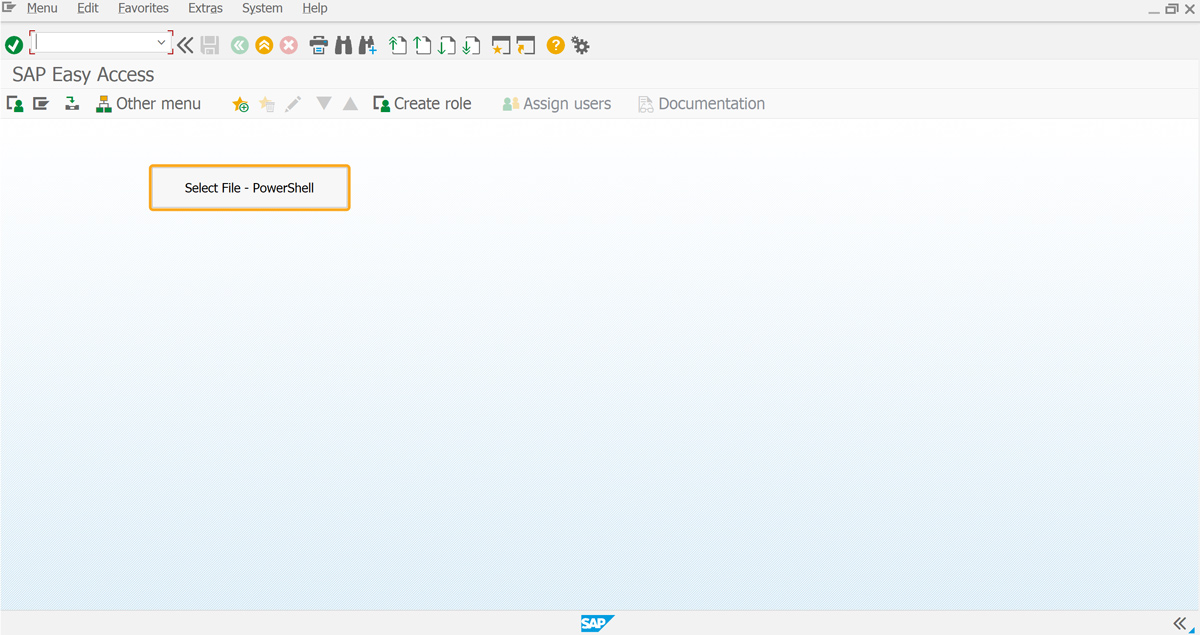Click the Assign users button

556,103
